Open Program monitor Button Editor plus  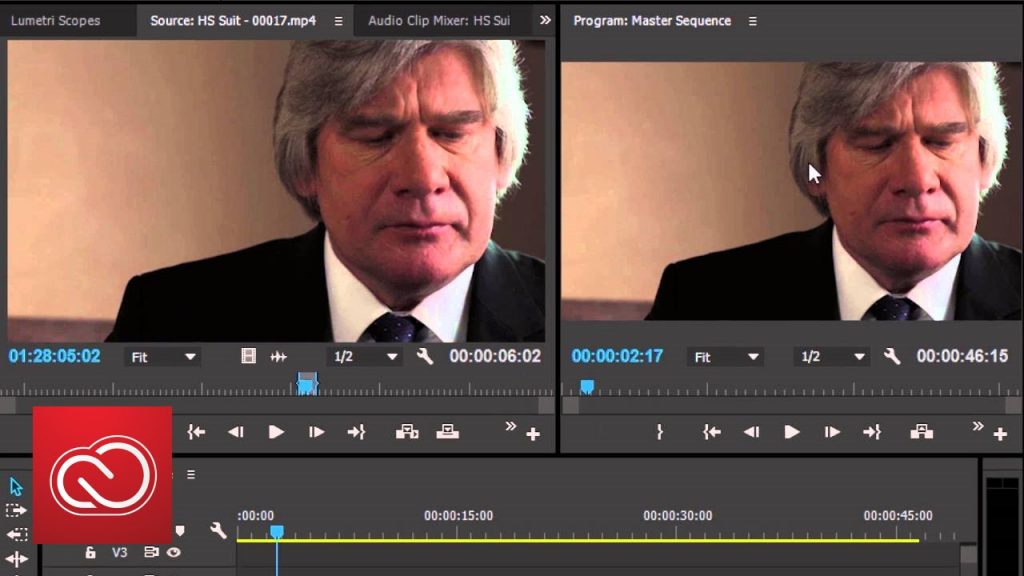[x=1000, y=434]
